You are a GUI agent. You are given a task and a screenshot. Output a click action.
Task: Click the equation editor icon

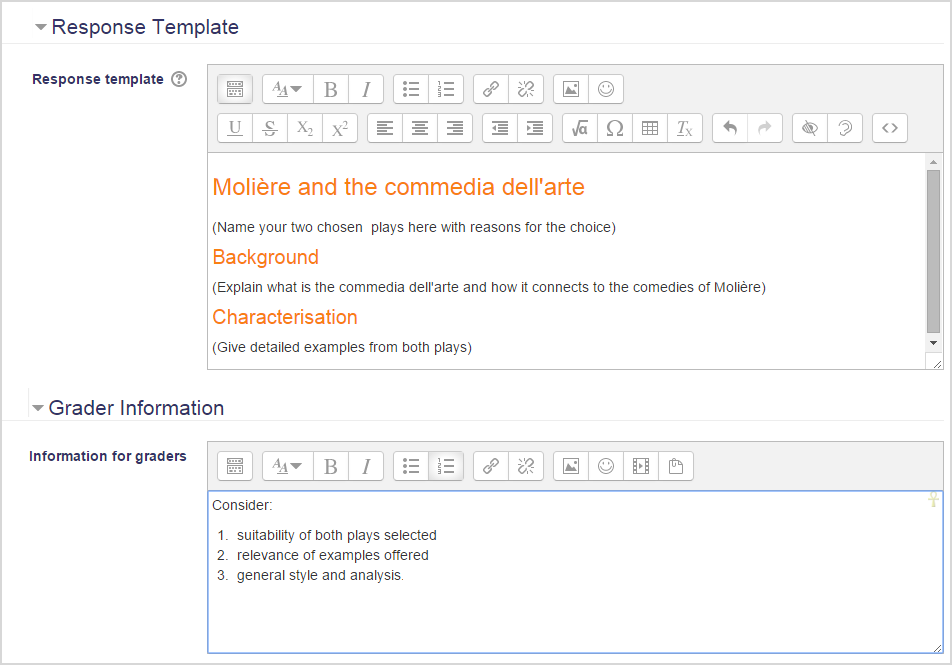pyautogui.click(x=580, y=128)
